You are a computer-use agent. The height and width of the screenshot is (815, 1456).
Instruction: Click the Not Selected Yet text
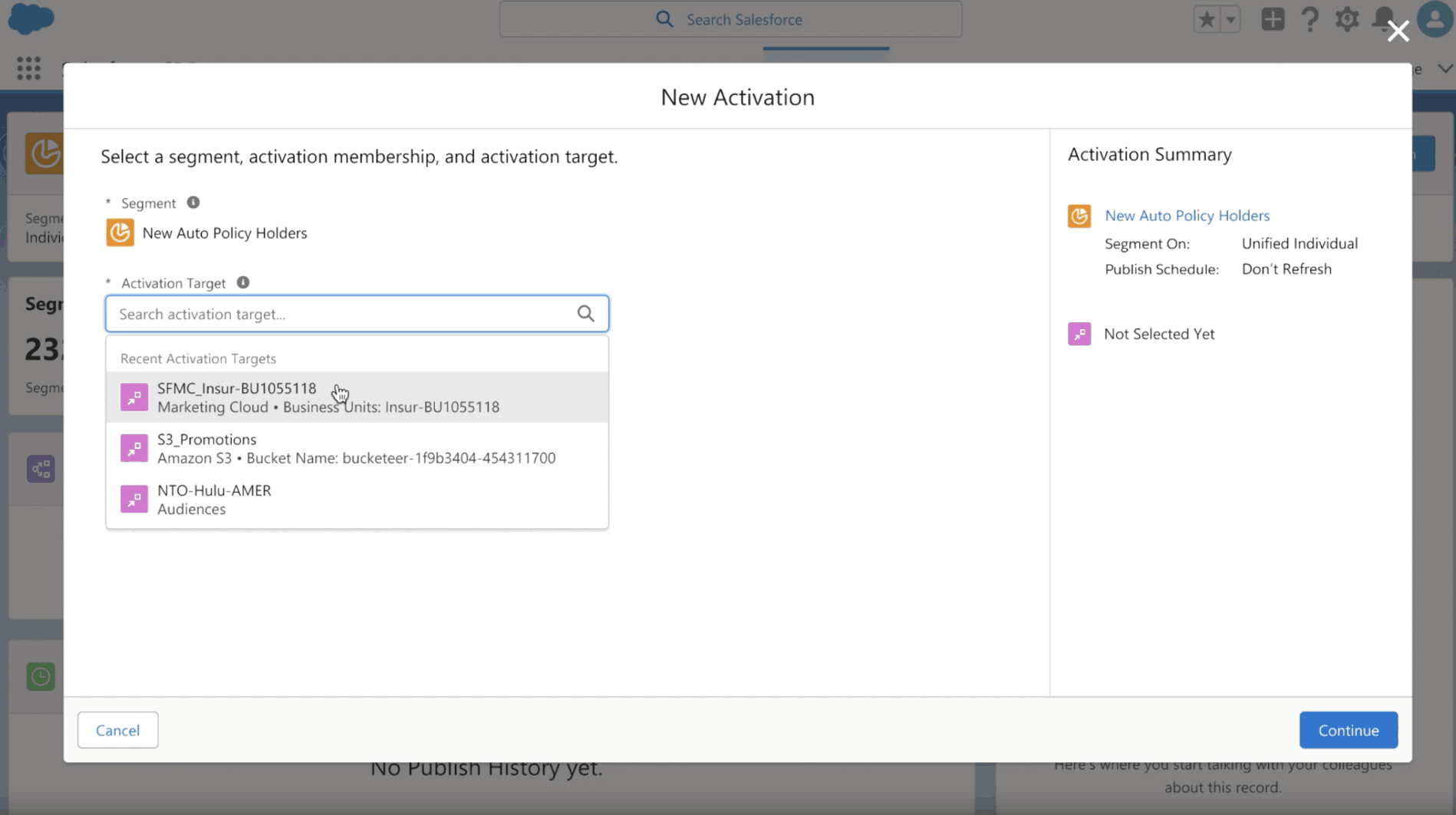1159,334
